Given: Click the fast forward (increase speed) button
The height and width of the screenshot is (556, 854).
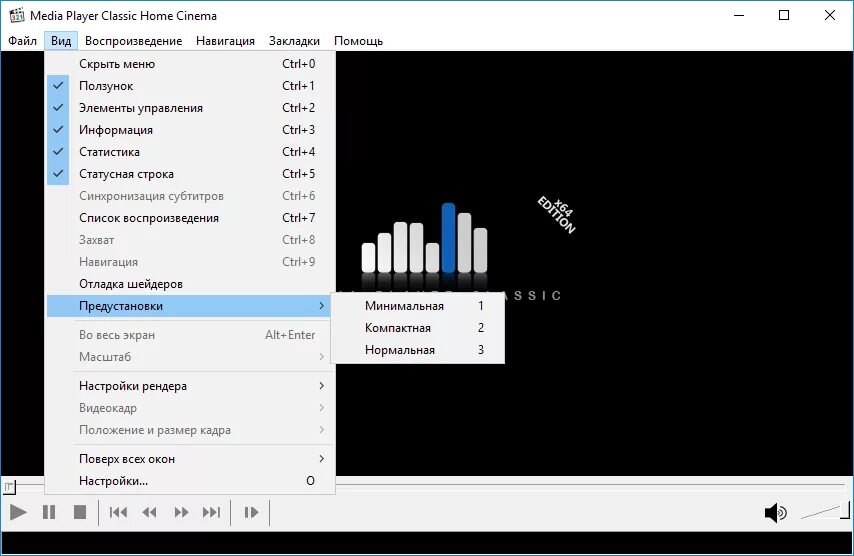Looking at the screenshot, I should tap(181, 512).
